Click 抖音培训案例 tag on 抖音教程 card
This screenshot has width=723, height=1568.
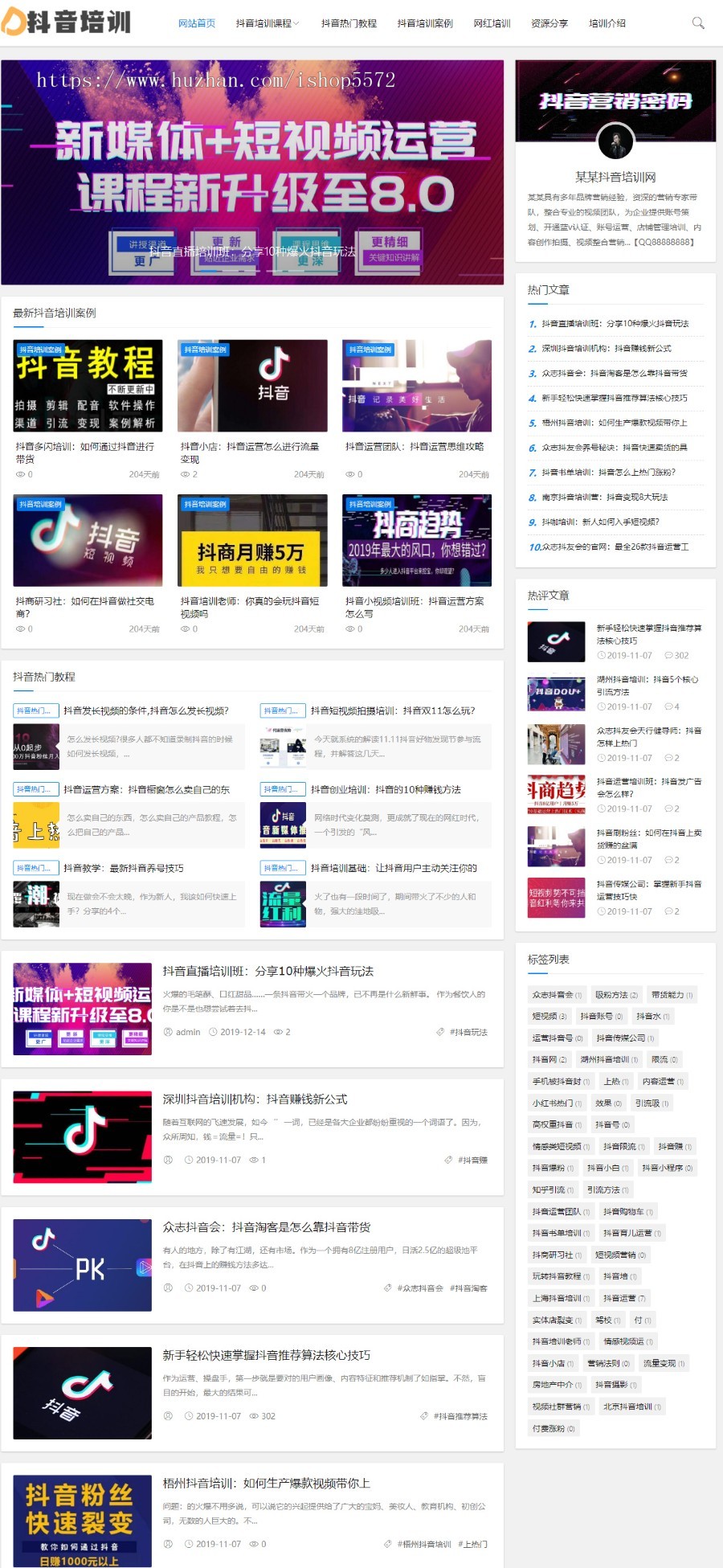[x=40, y=350]
